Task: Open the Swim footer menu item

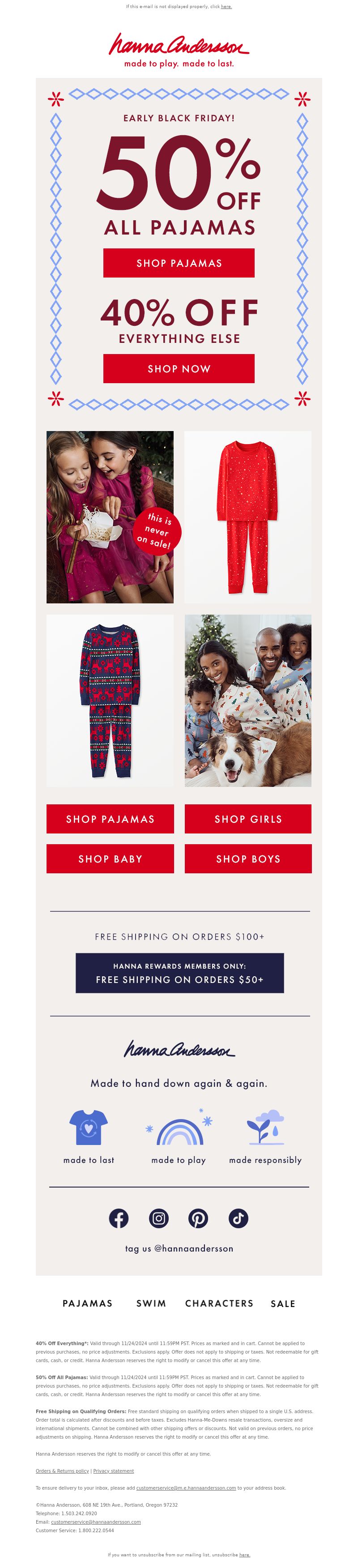Action: coord(151,1303)
